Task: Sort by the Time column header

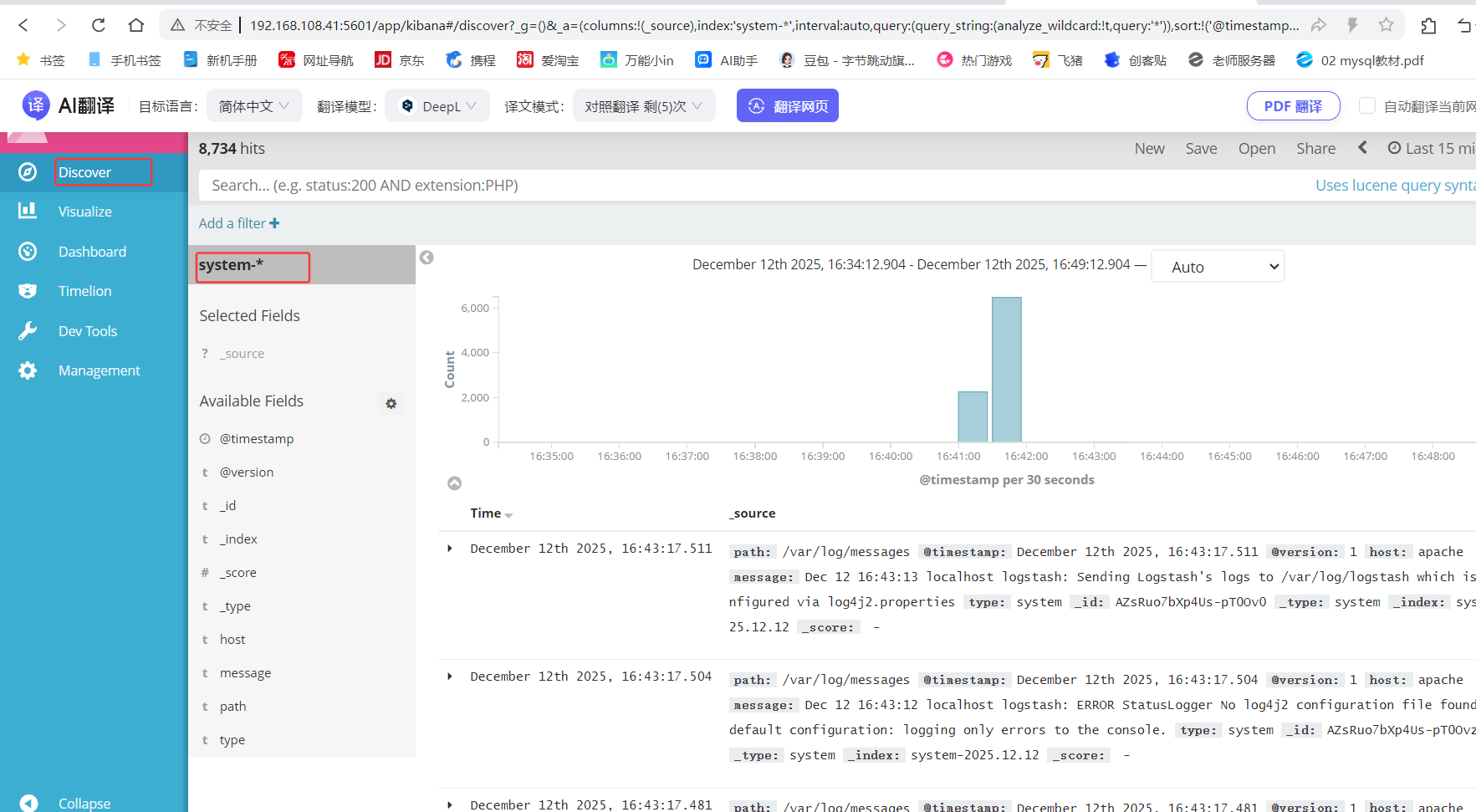Action: [491, 513]
